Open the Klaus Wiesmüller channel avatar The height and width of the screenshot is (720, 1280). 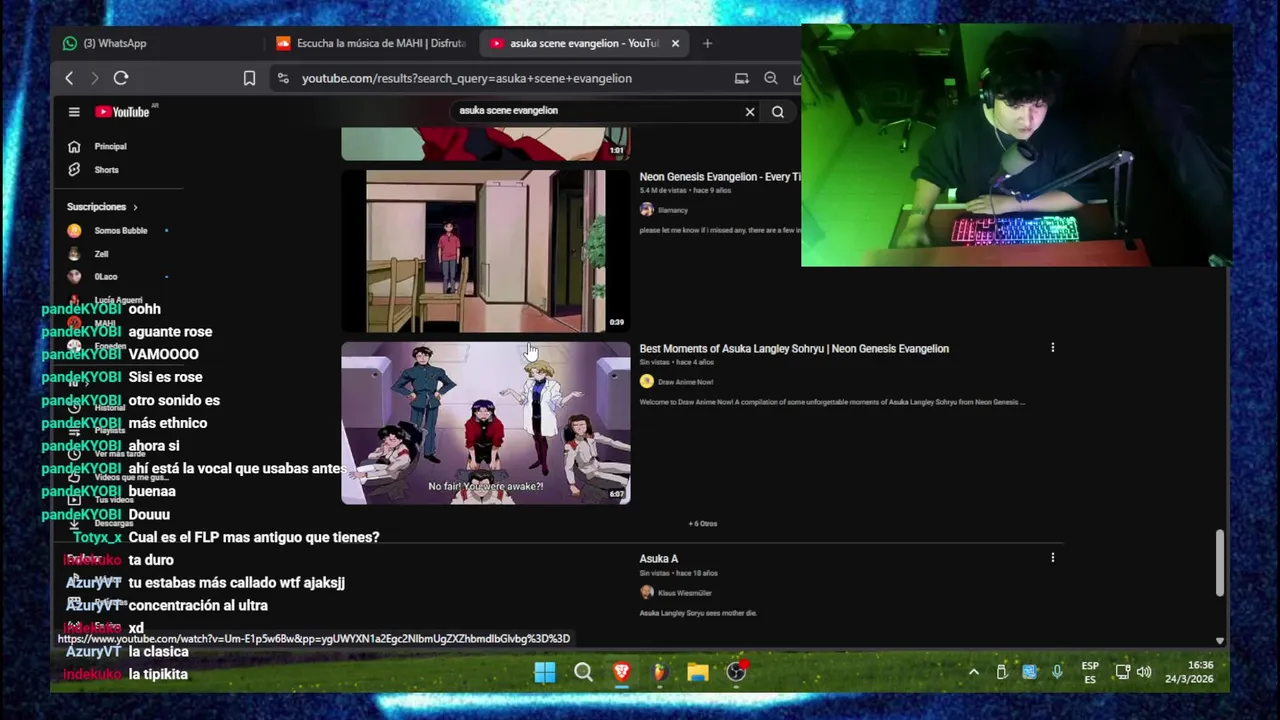click(646, 593)
